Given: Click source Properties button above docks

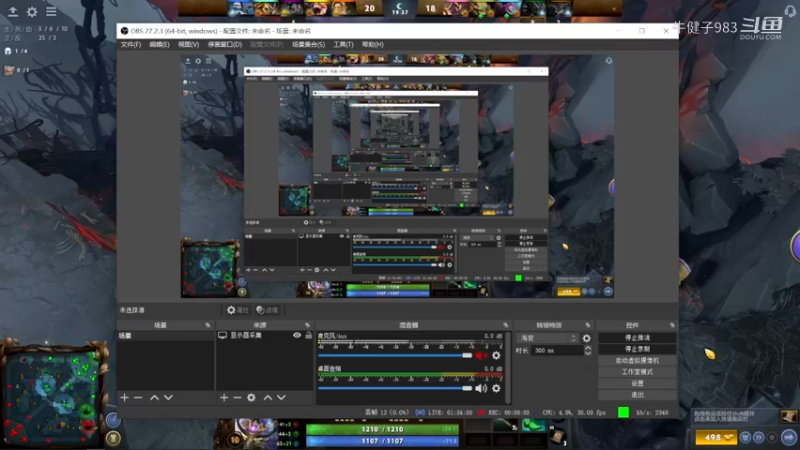Looking at the screenshot, I should [238, 310].
